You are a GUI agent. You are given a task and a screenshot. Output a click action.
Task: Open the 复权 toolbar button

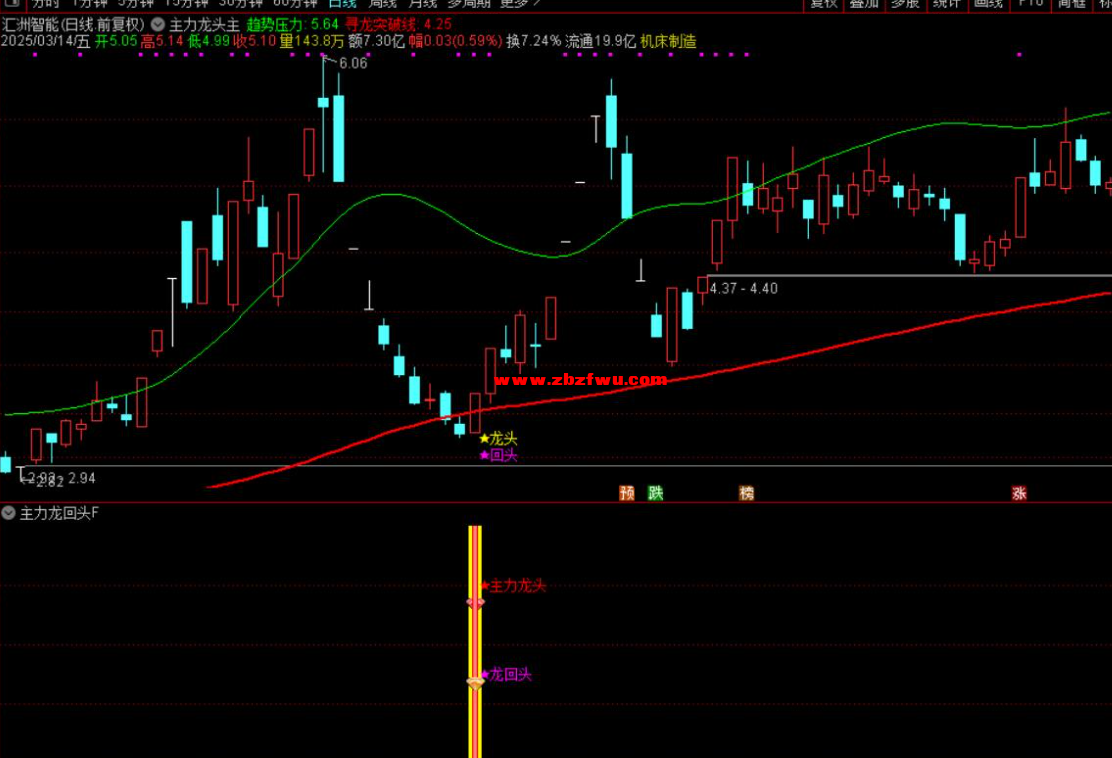[x=823, y=4]
